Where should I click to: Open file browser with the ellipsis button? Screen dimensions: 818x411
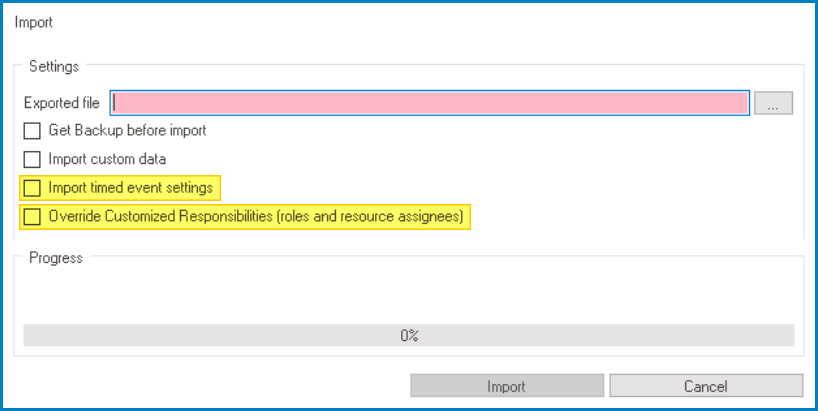coord(773,102)
